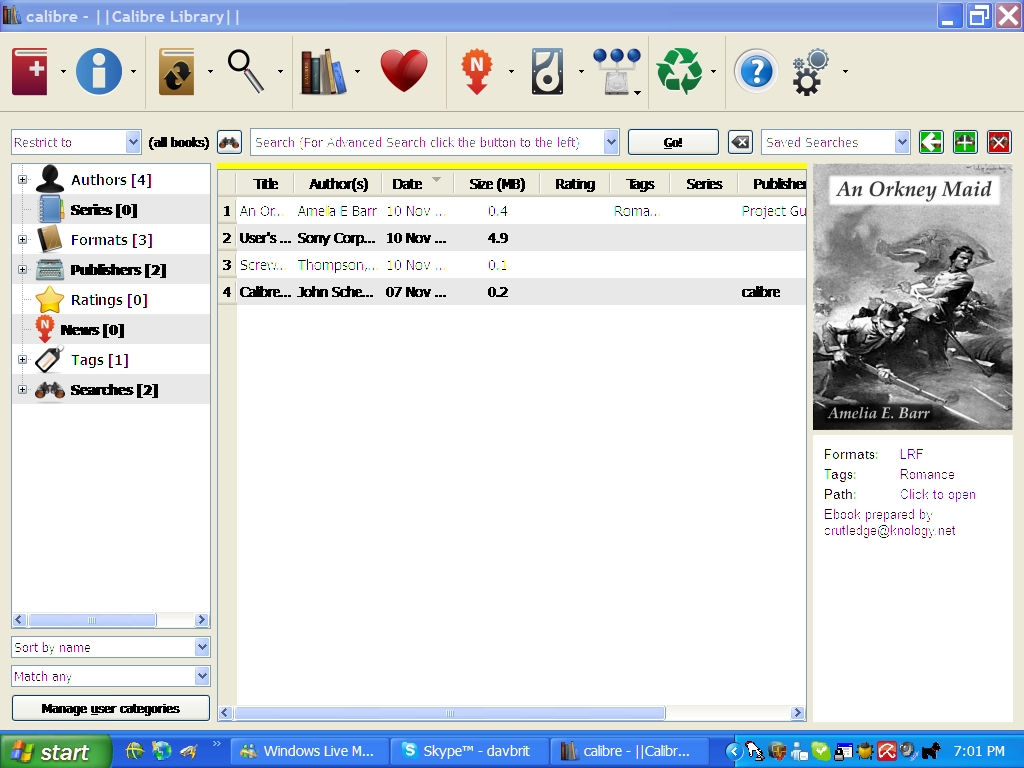Click the green plus save search icon

[x=965, y=142]
